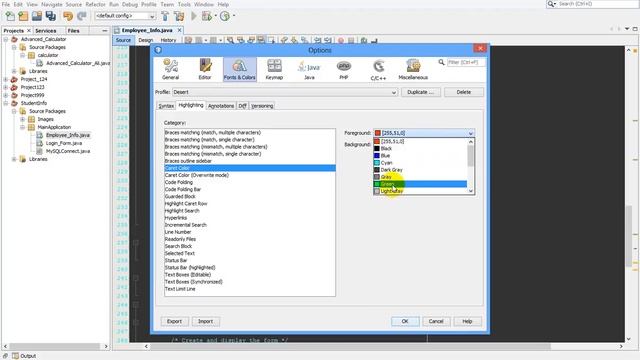Click the Export button
Screen dimensions: 640x360
174,322
